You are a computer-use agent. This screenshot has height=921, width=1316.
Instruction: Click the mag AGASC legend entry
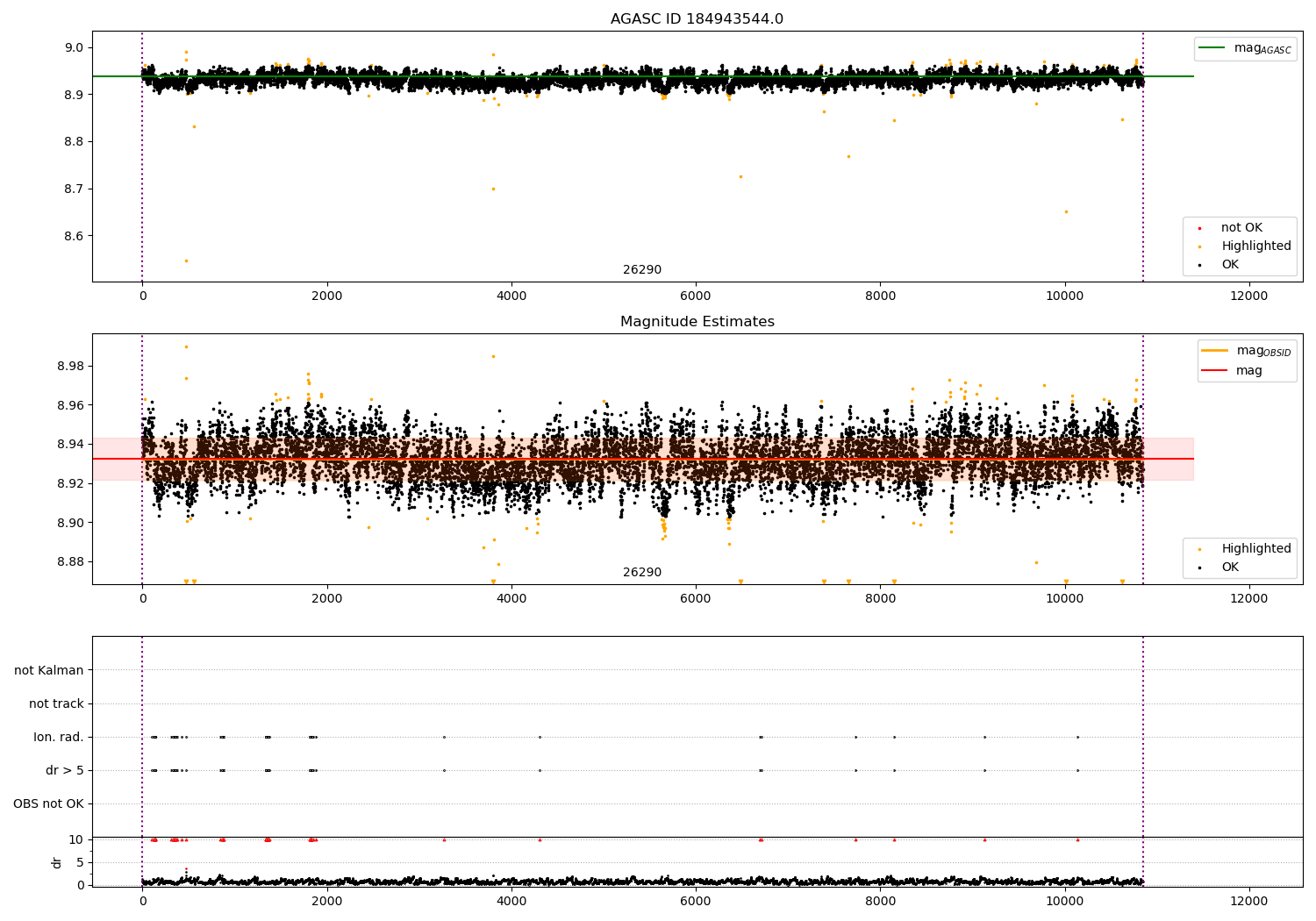tap(1245, 48)
